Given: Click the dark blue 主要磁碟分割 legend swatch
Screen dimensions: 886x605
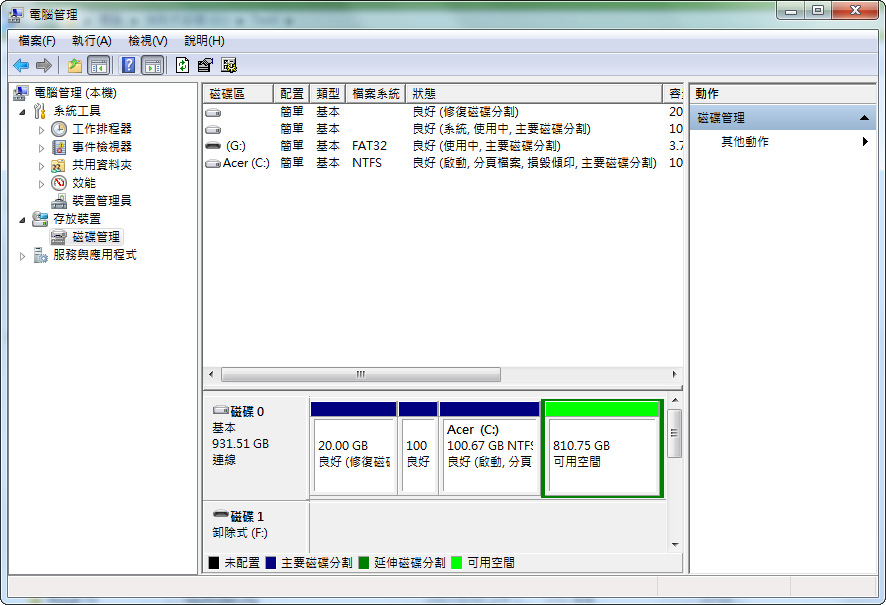Looking at the screenshot, I should click(271, 563).
